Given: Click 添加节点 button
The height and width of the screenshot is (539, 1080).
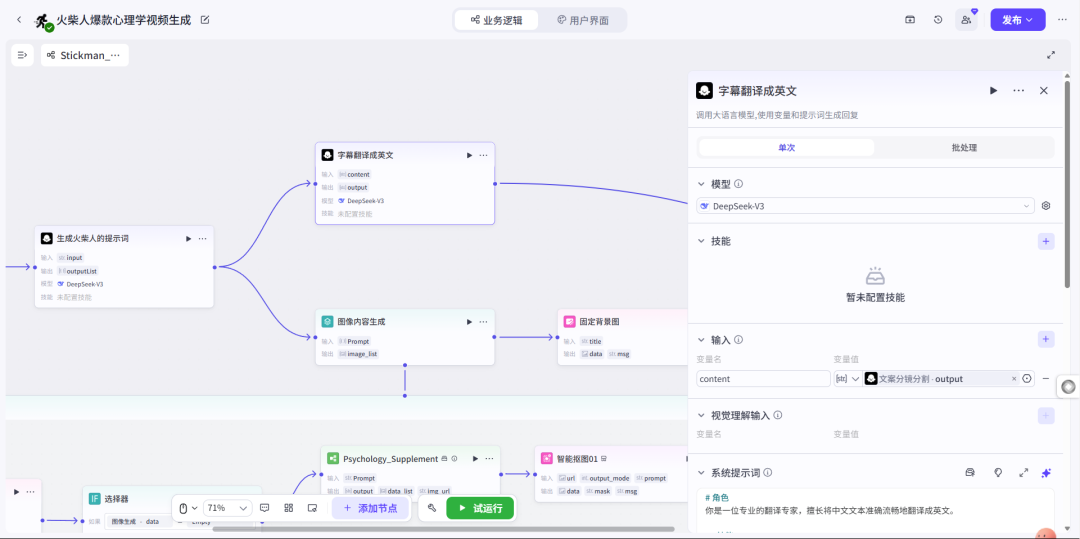Looking at the screenshot, I should click(x=371, y=508).
